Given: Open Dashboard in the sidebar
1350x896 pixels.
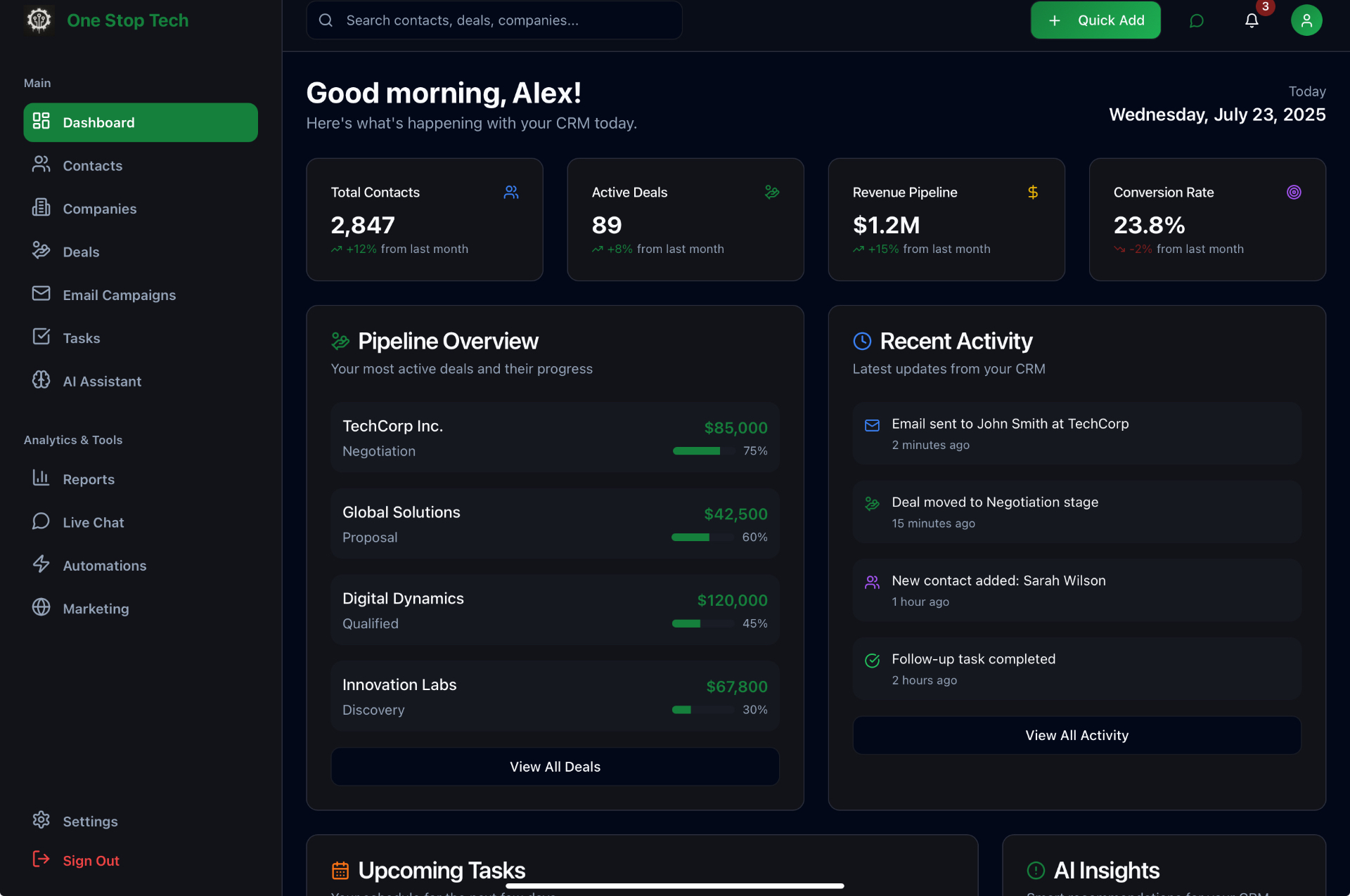Looking at the screenshot, I should pyautogui.click(x=141, y=122).
